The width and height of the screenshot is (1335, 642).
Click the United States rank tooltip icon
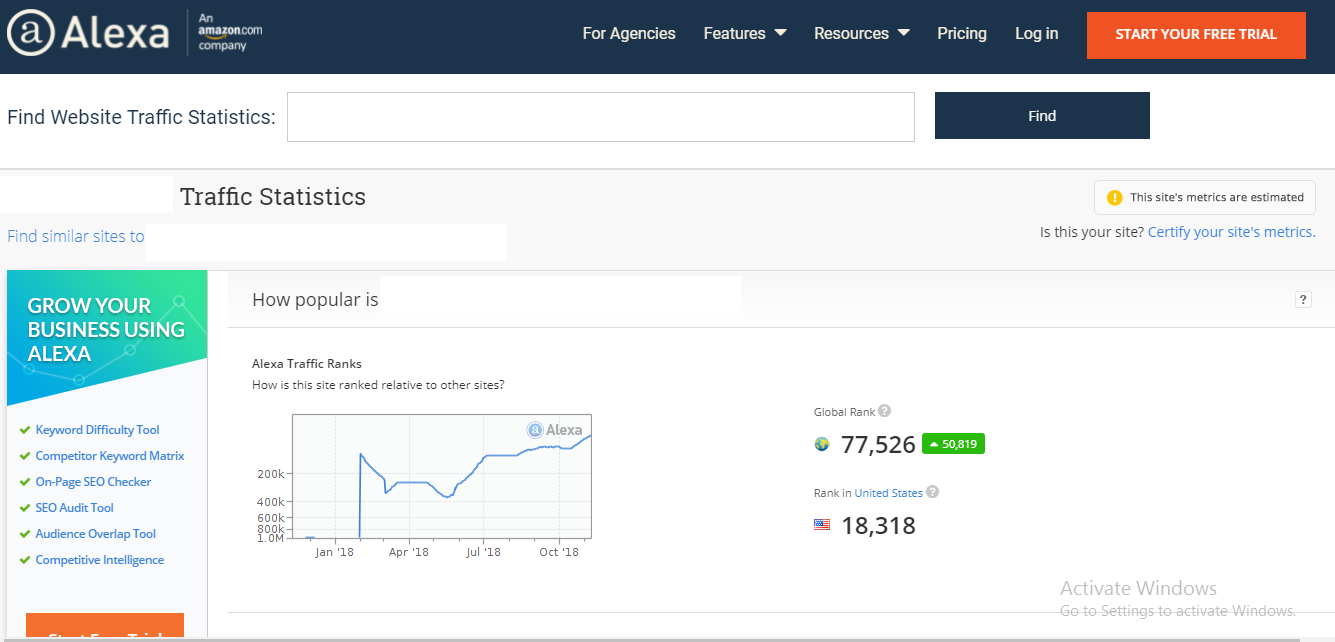point(932,492)
